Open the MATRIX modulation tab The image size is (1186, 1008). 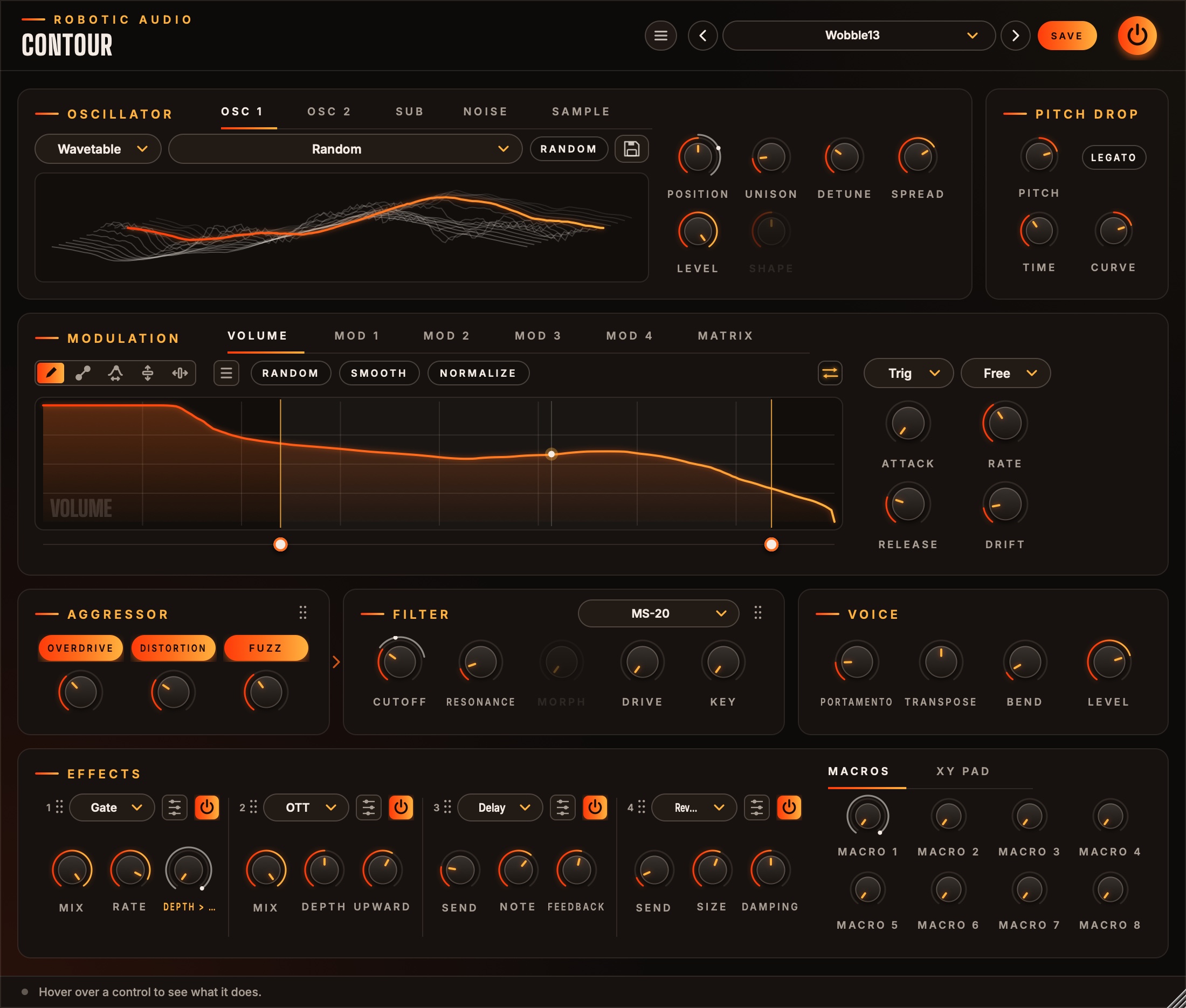[725, 336]
